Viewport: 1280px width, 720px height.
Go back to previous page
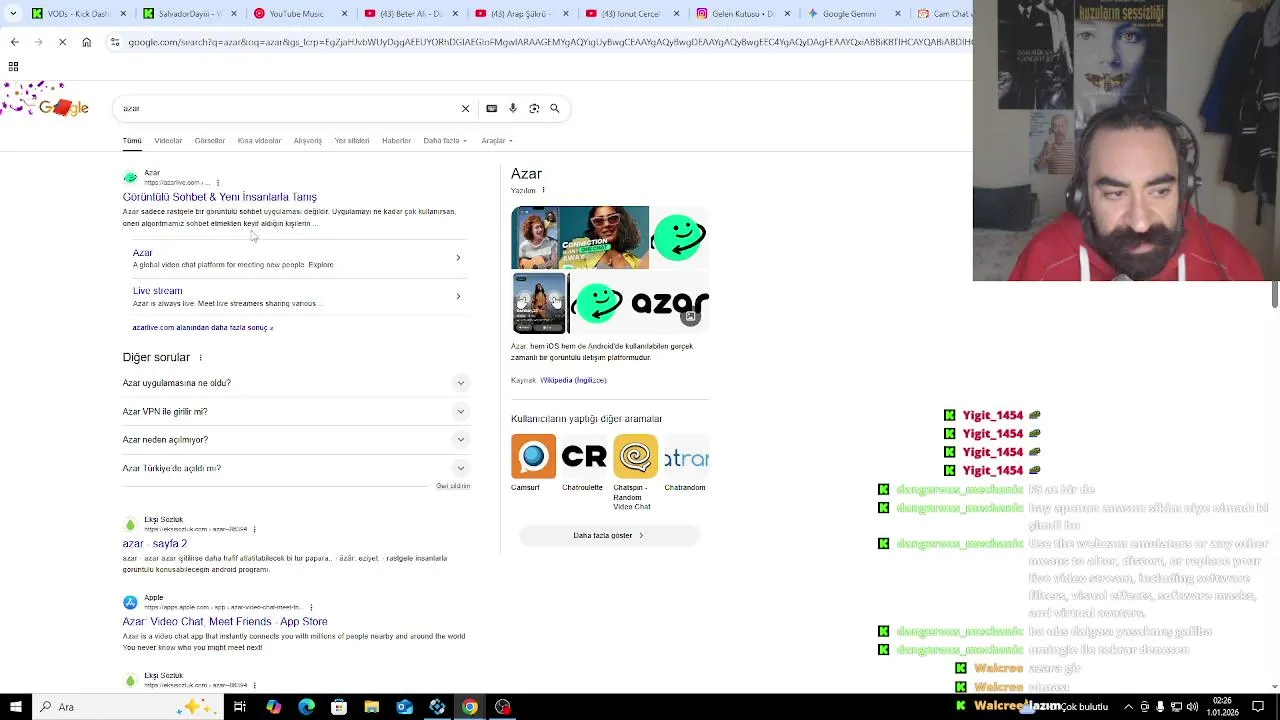point(14,42)
